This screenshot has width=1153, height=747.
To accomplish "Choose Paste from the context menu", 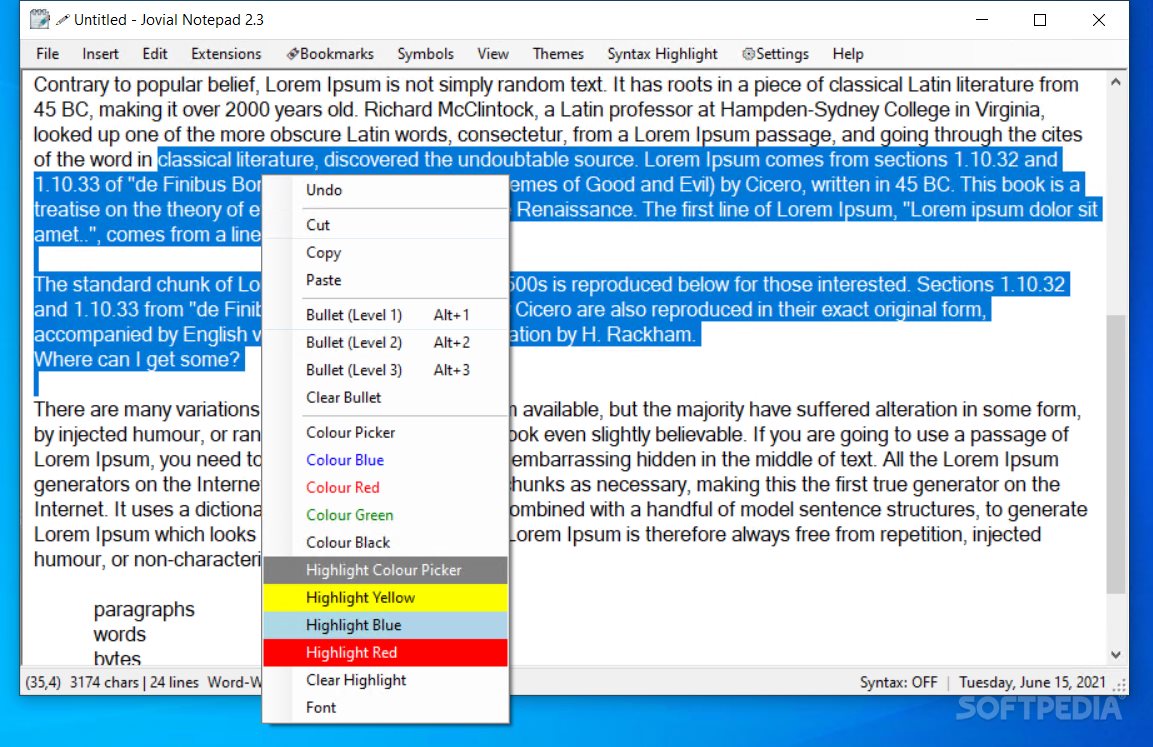I will [385, 280].
